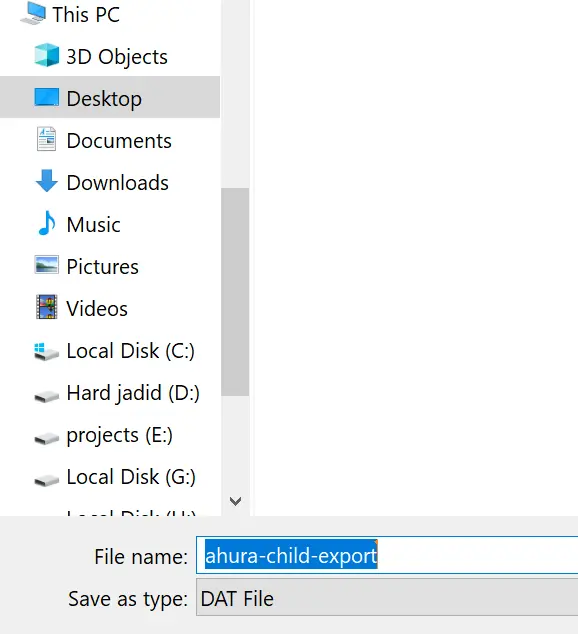
Task: Click the Local Disk (C:) drive icon
Action: [x=46, y=351]
